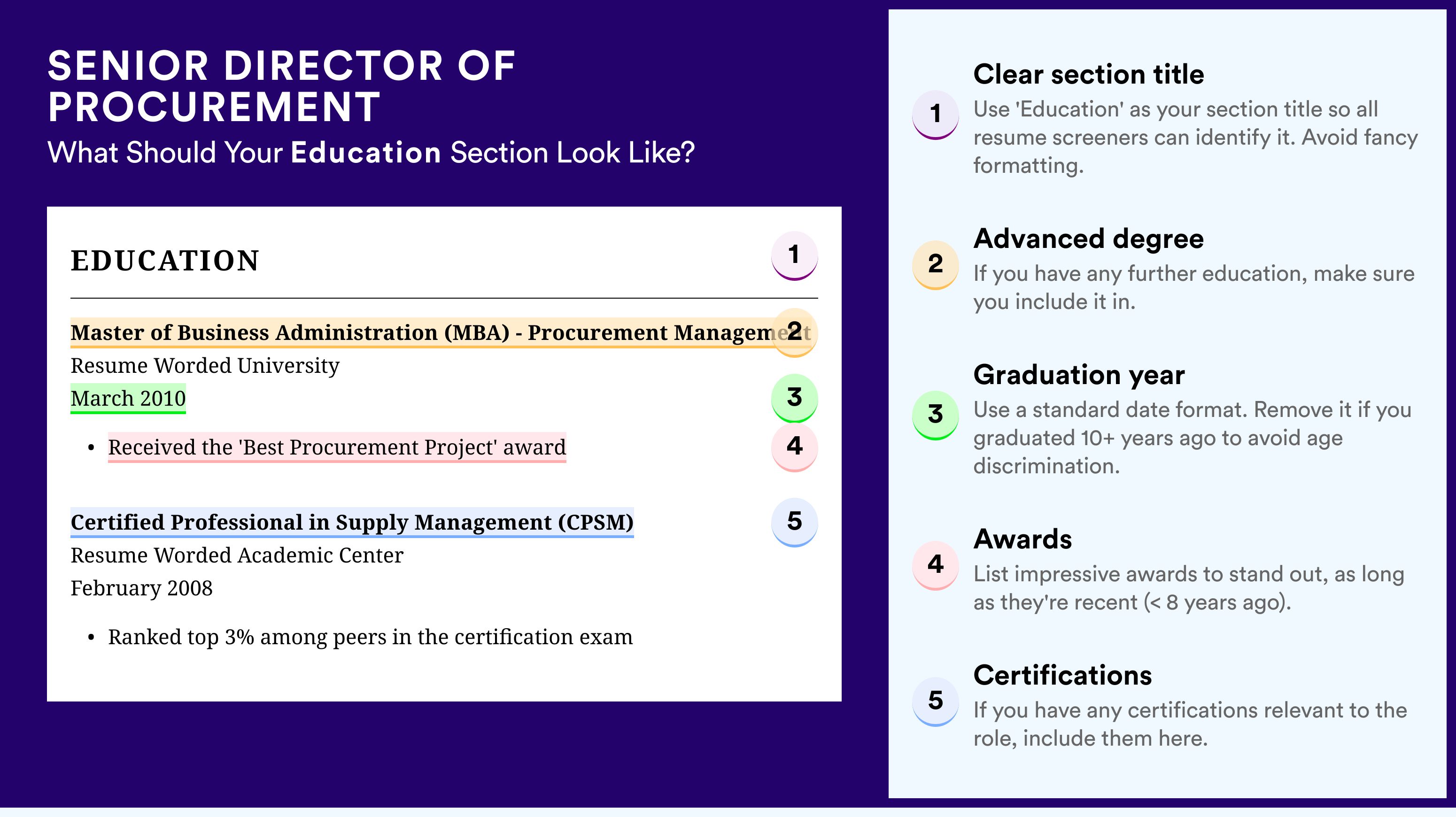Click the Graduation year heading
The image size is (1456, 817).
[1079, 375]
